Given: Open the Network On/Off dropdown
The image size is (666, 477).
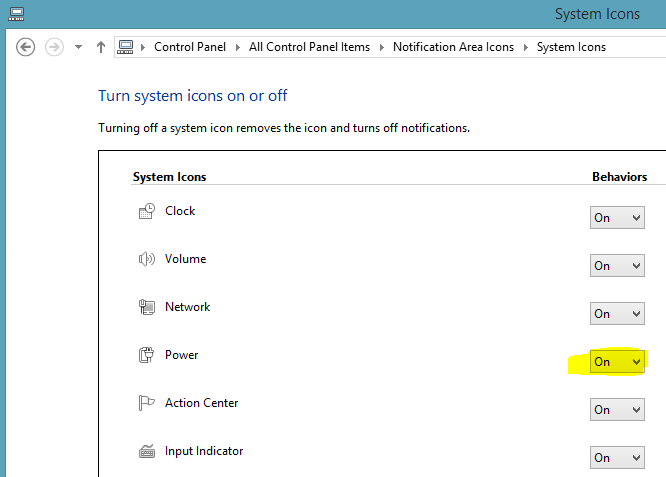Looking at the screenshot, I should click(617, 313).
